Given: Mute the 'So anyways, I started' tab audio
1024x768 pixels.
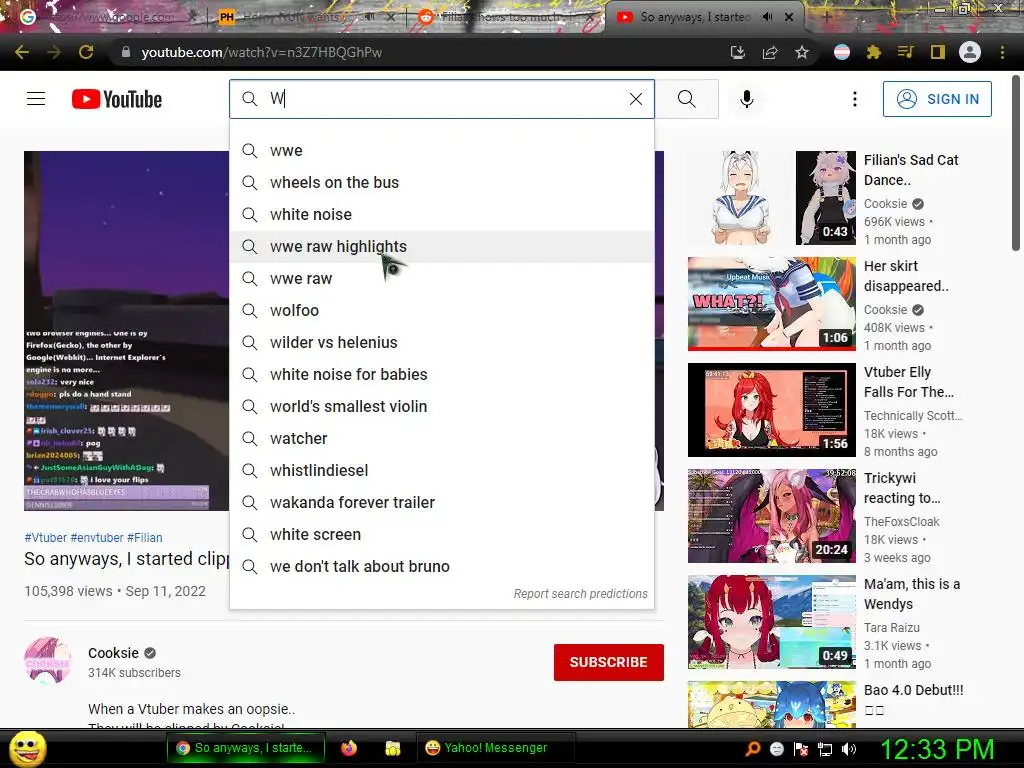Looking at the screenshot, I should point(767,17).
